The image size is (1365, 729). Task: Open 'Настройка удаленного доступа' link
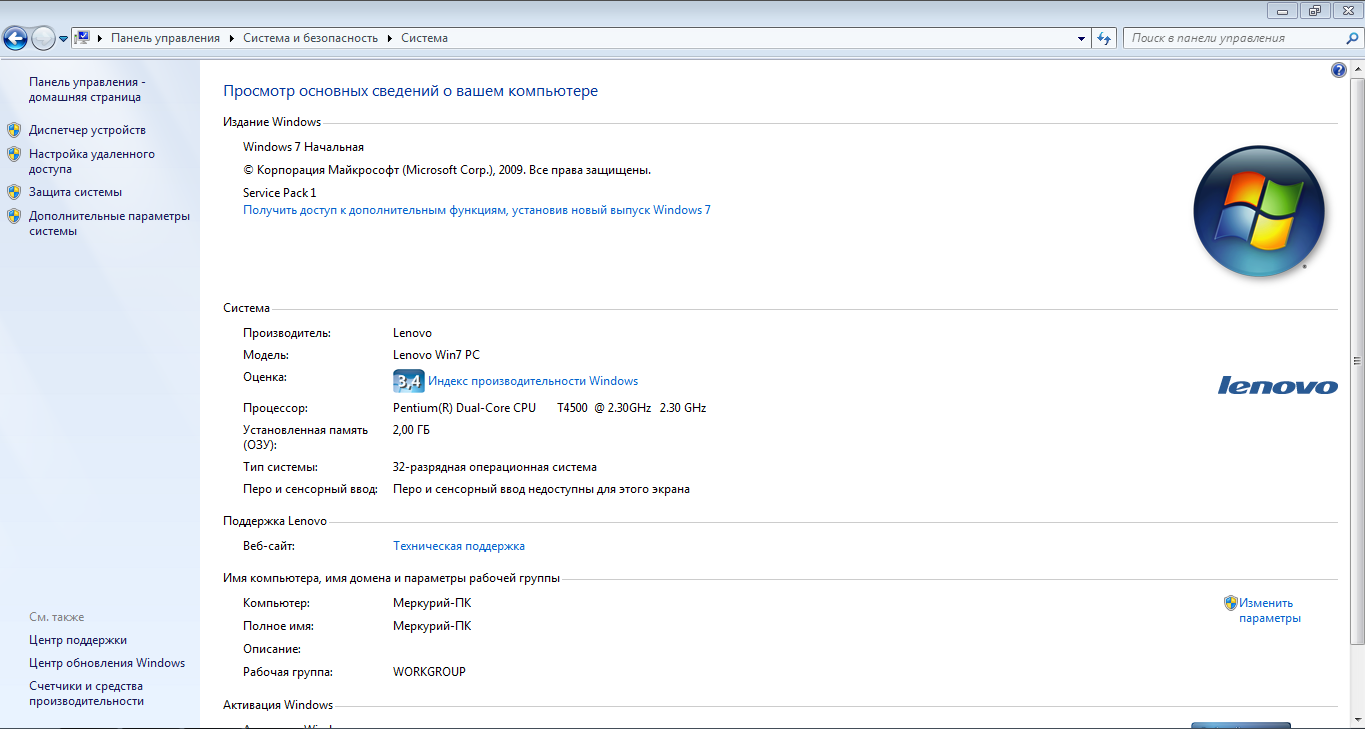tap(91, 161)
